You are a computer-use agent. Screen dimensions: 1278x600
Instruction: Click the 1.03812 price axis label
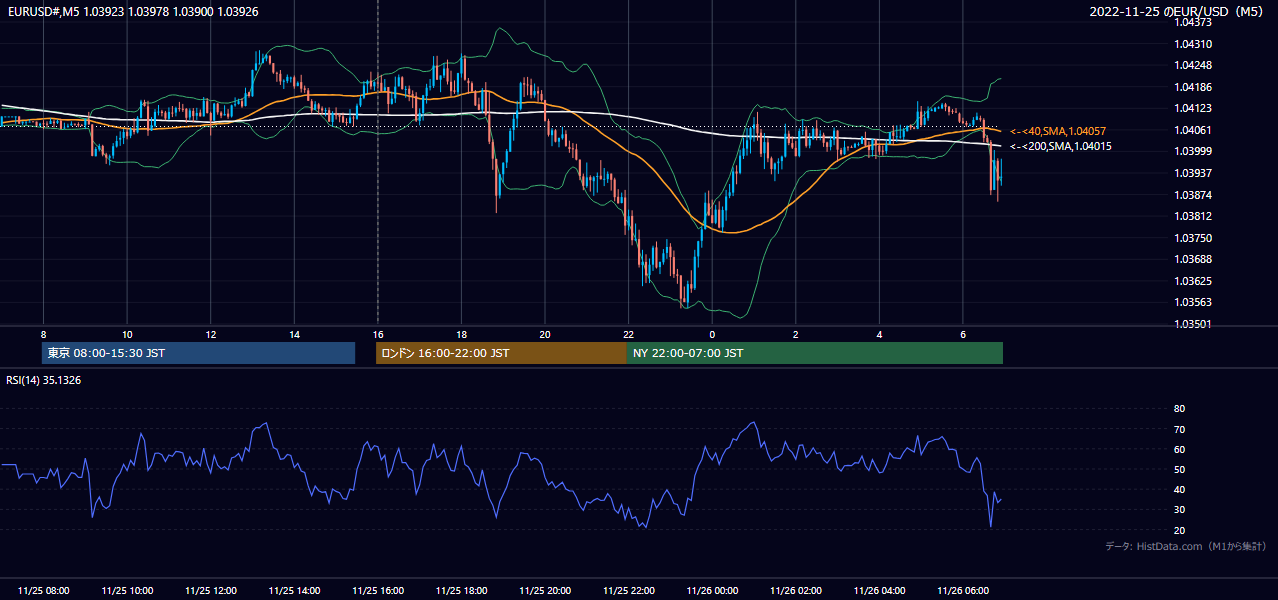(1192, 216)
